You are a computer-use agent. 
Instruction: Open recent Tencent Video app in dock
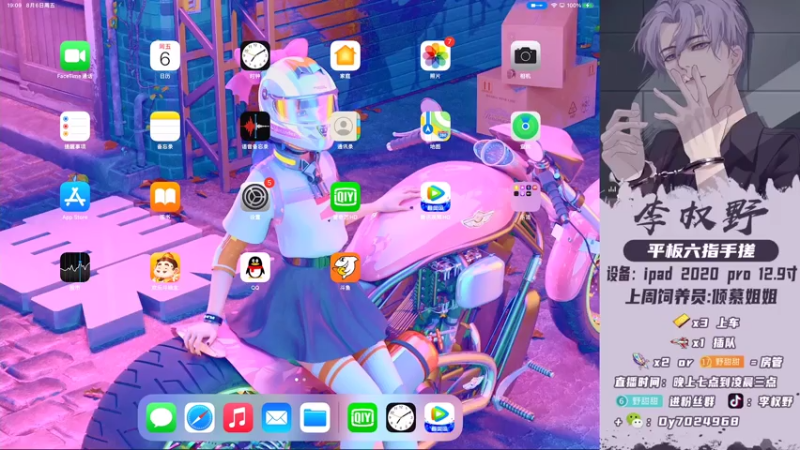(439, 417)
